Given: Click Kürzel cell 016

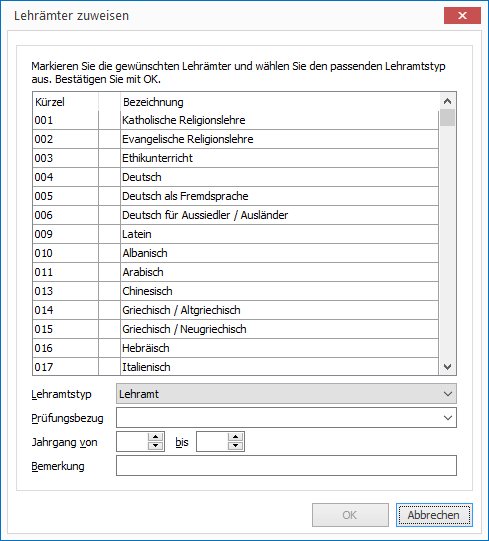Looking at the screenshot, I should pos(66,348).
